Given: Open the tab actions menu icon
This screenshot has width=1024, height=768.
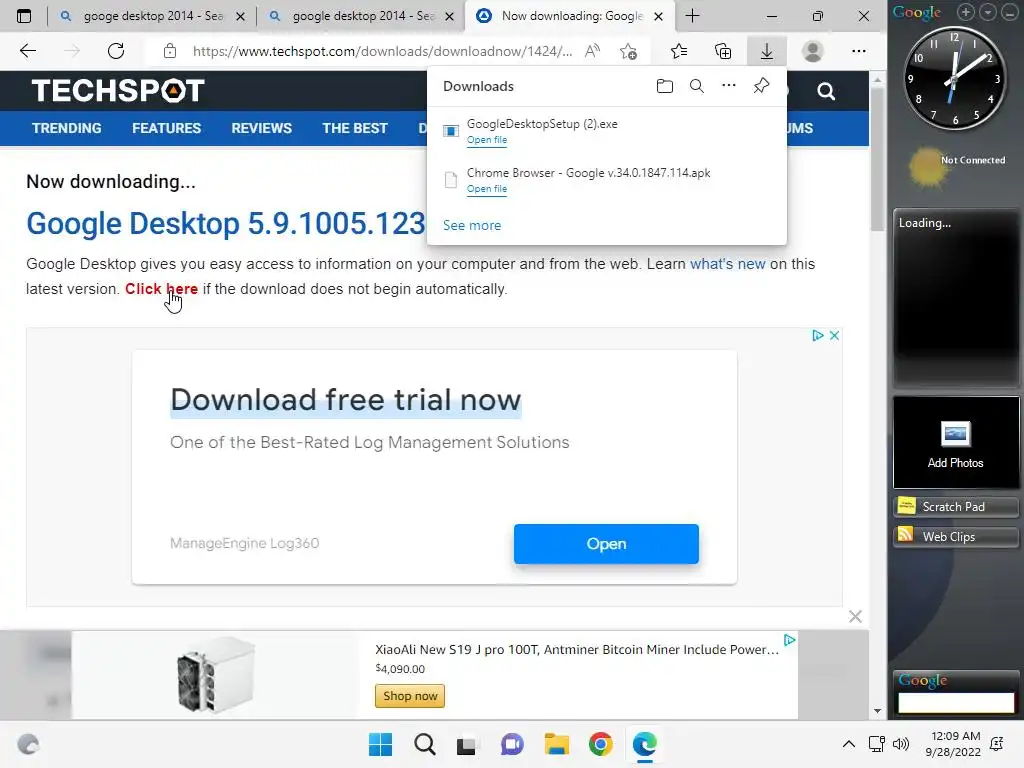Looking at the screenshot, I should click(24, 16).
